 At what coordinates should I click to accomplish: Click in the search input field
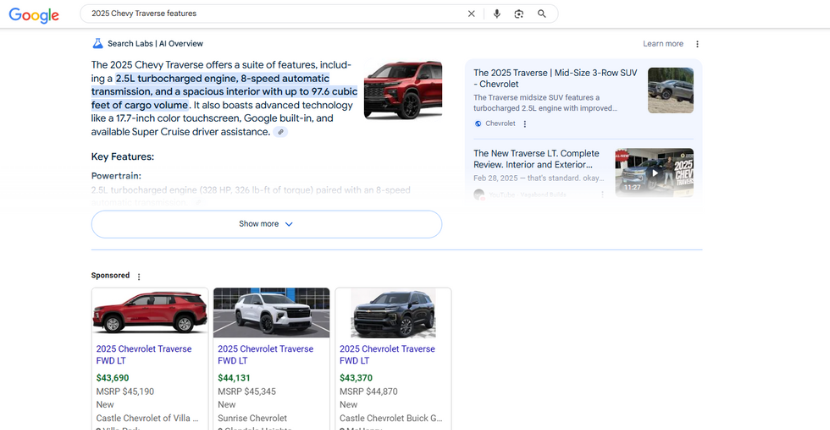(275, 14)
